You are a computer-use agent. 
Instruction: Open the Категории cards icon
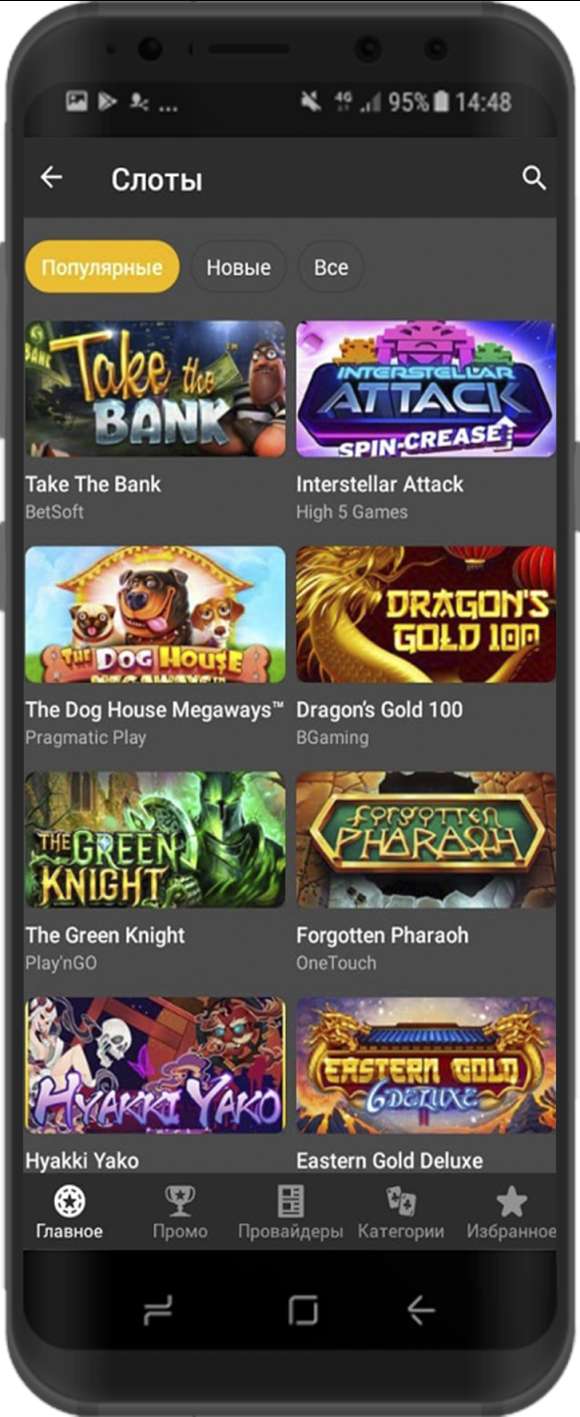401,1201
